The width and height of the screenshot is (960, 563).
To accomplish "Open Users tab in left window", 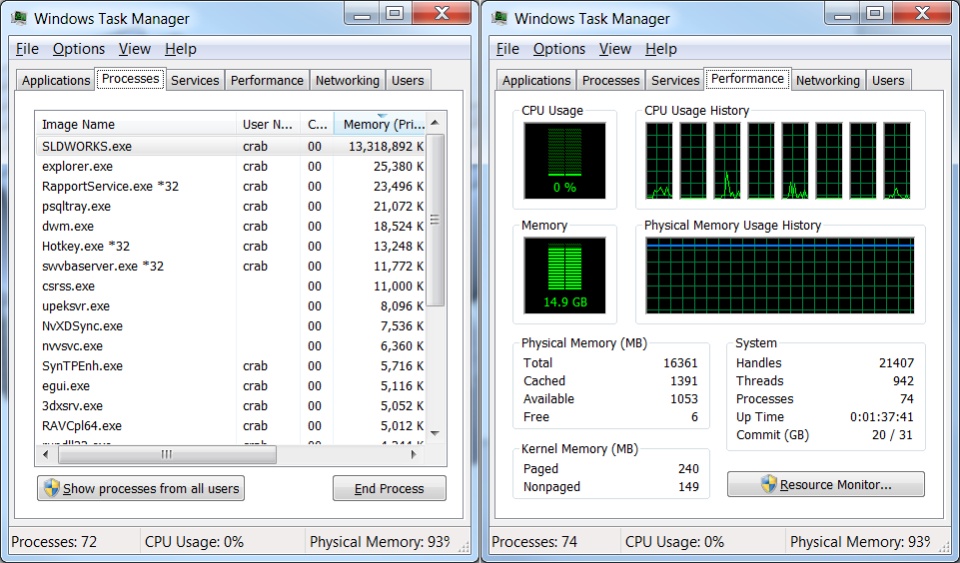I will tap(408, 80).
